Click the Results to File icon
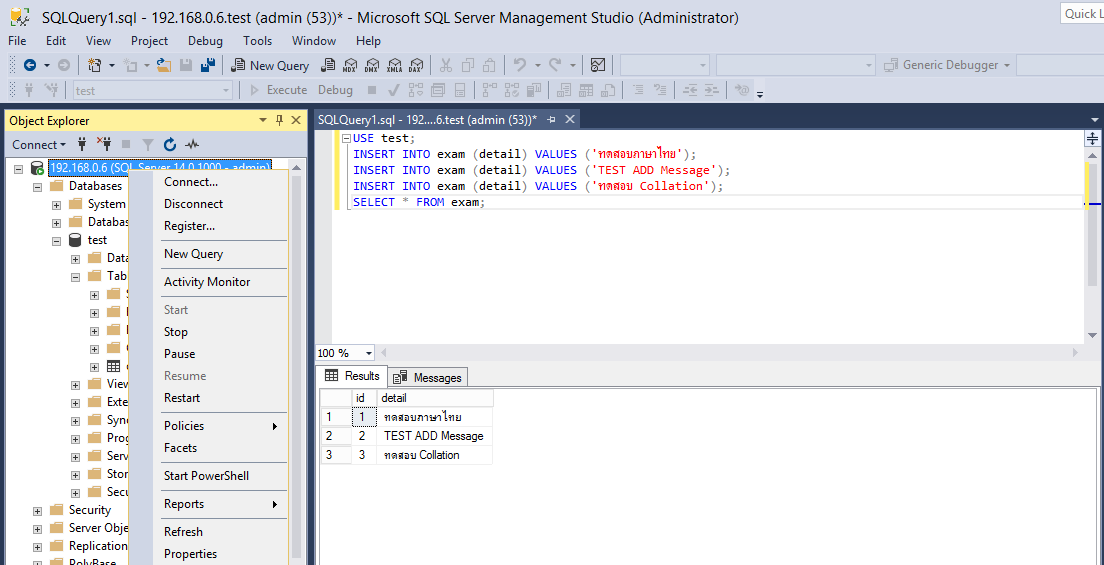This screenshot has height=565, width=1104. [x=608, y=90]
